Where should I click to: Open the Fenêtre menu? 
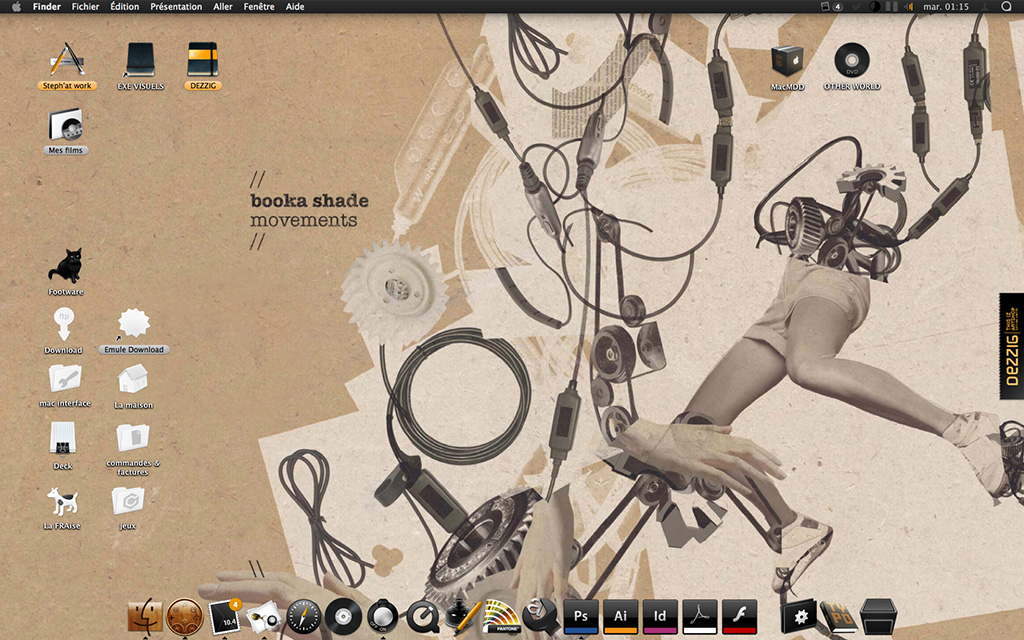tap(259, 7)
